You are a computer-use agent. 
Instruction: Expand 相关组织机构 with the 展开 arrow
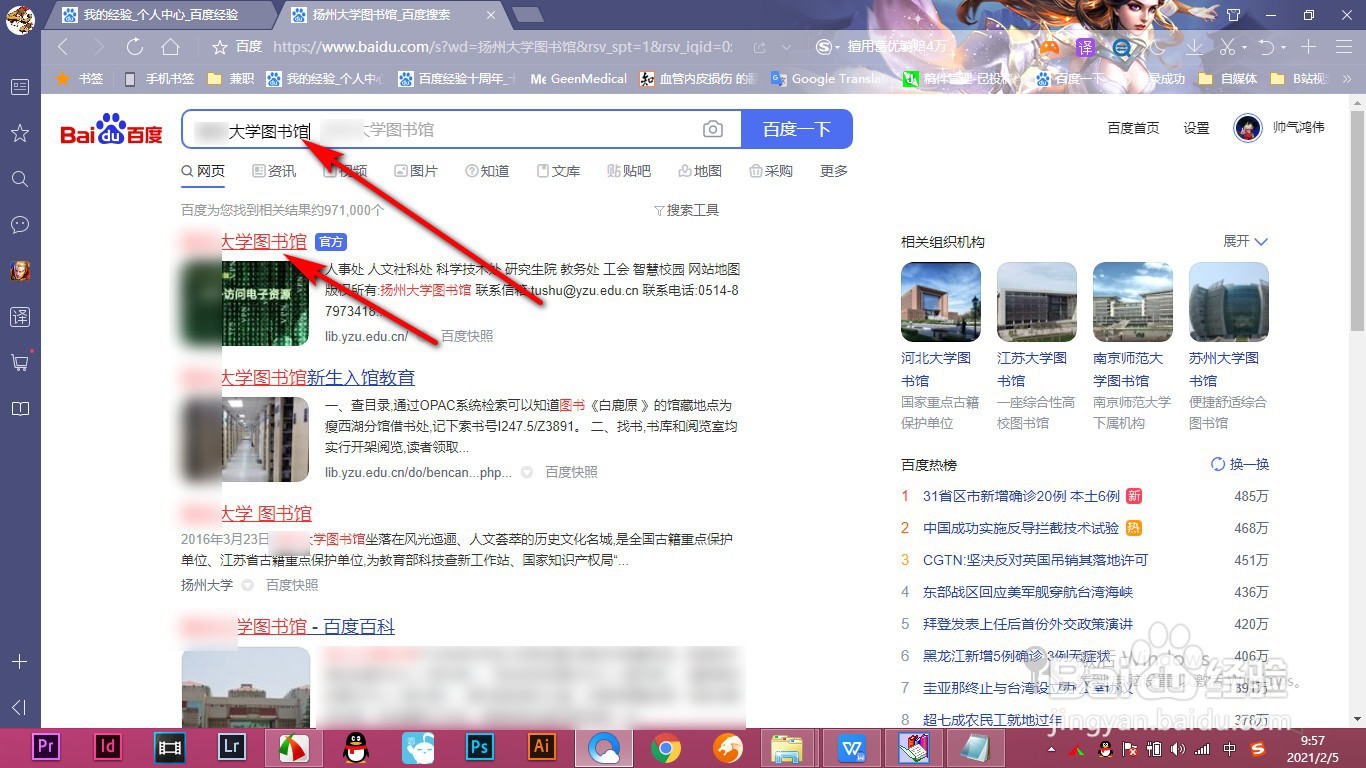pos(1246,241)
